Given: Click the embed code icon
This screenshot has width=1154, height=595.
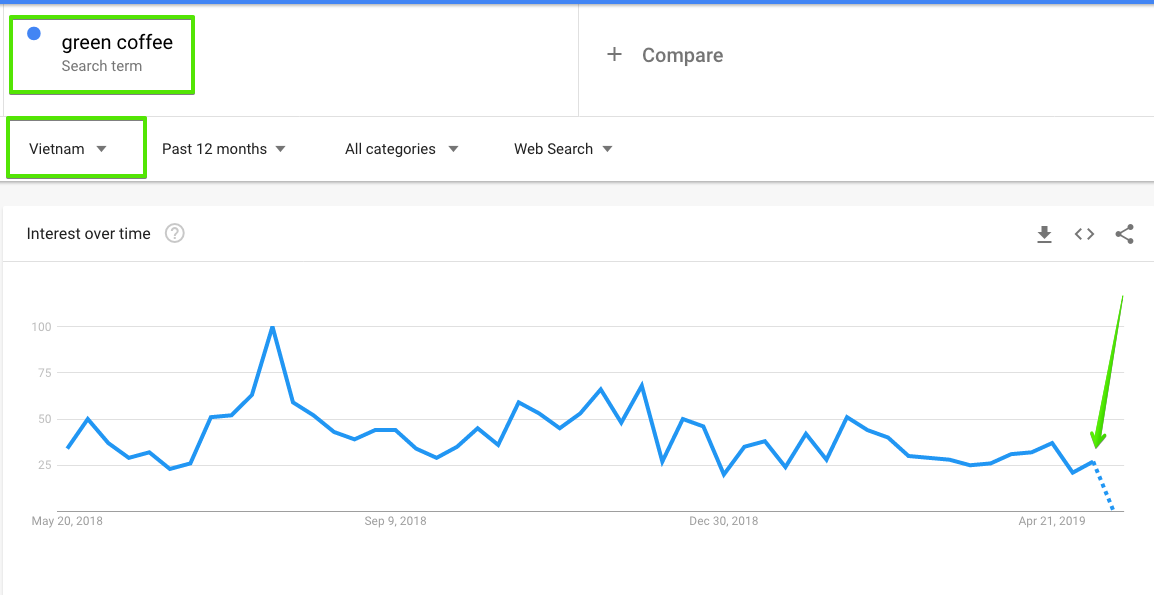Looking at the screenshot, I should click(1084, 234).
